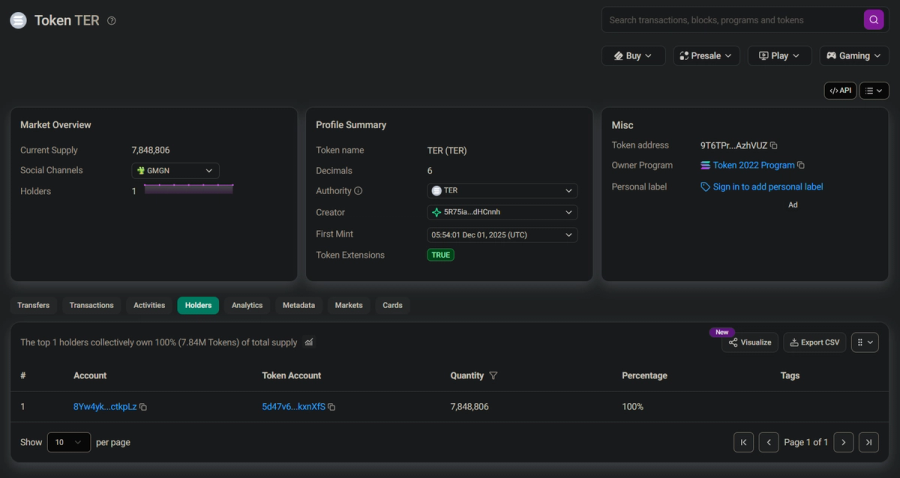Expand the GMGN social channels dropdown
The height and width of the screenshot is (478, 900).
pos(175,171)
